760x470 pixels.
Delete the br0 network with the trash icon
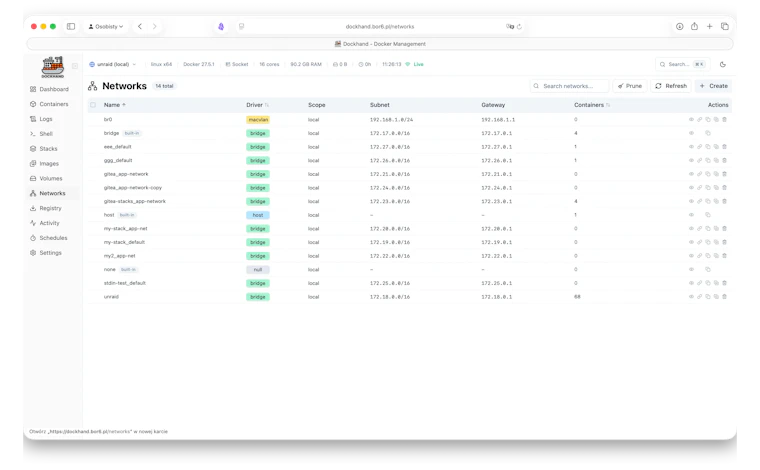pyautogui.click(x=725, y=119)
